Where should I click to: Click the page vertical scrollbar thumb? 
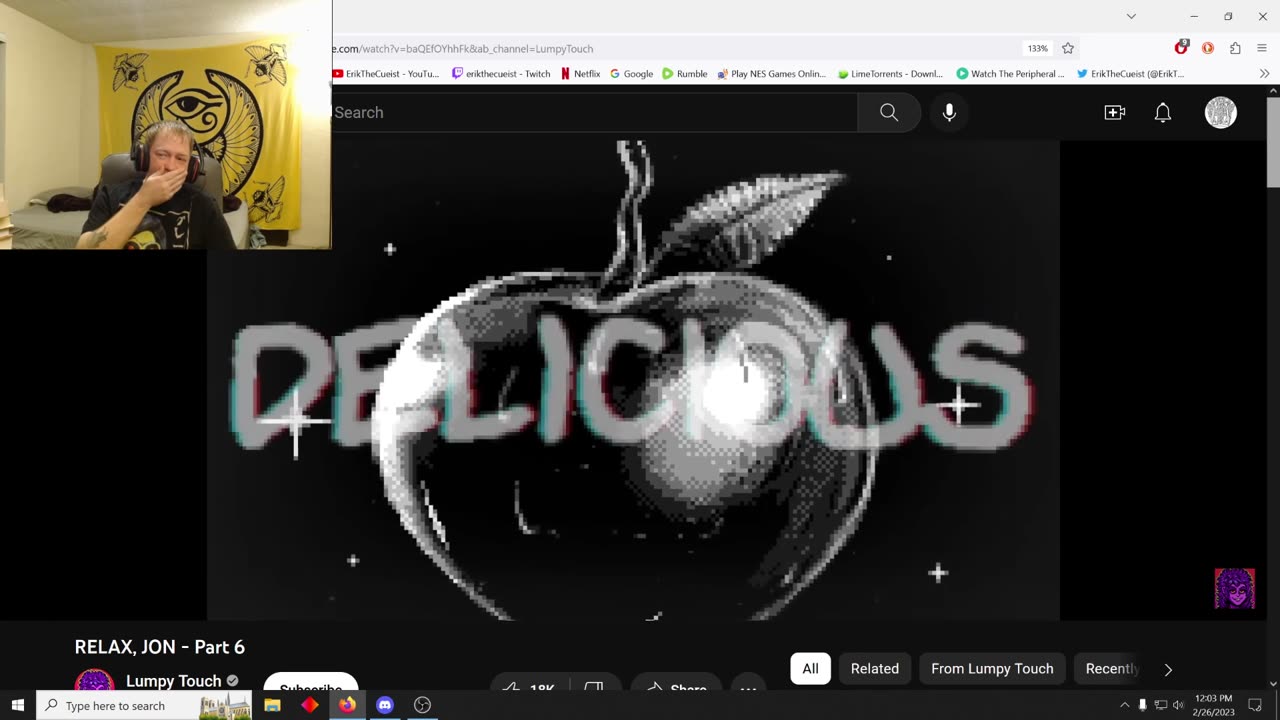click(1272, 141)
